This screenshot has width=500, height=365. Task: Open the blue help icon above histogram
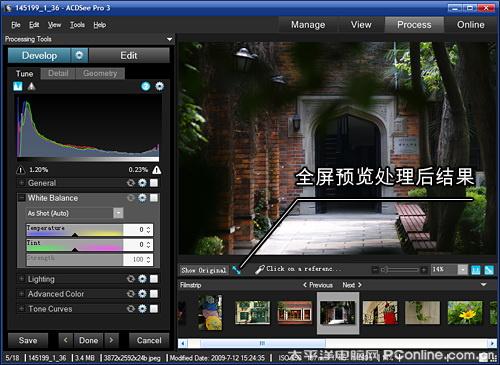(146, 86)
